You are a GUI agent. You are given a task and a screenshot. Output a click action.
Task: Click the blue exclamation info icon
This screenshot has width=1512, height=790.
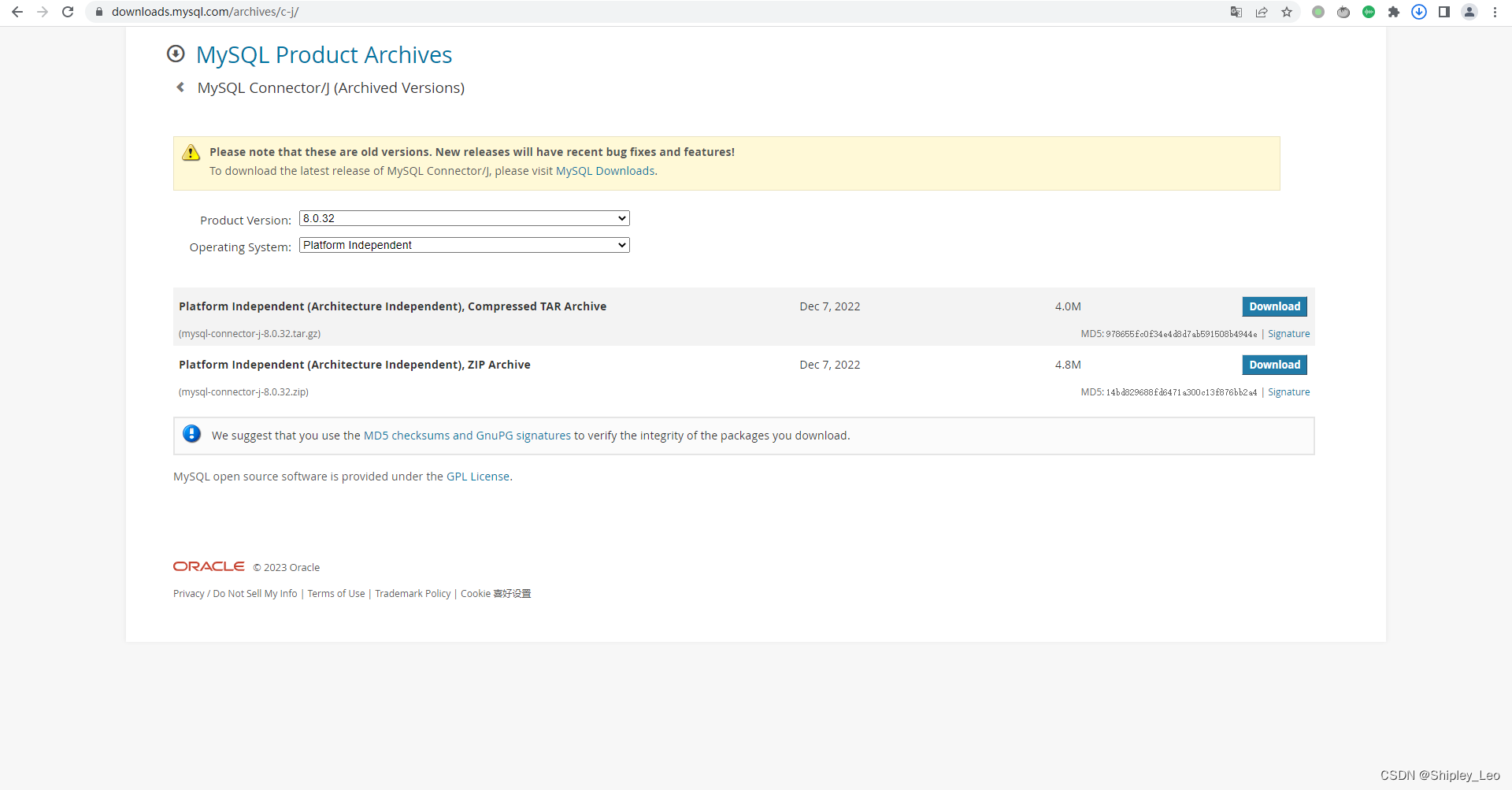click(x=191, y=434)
